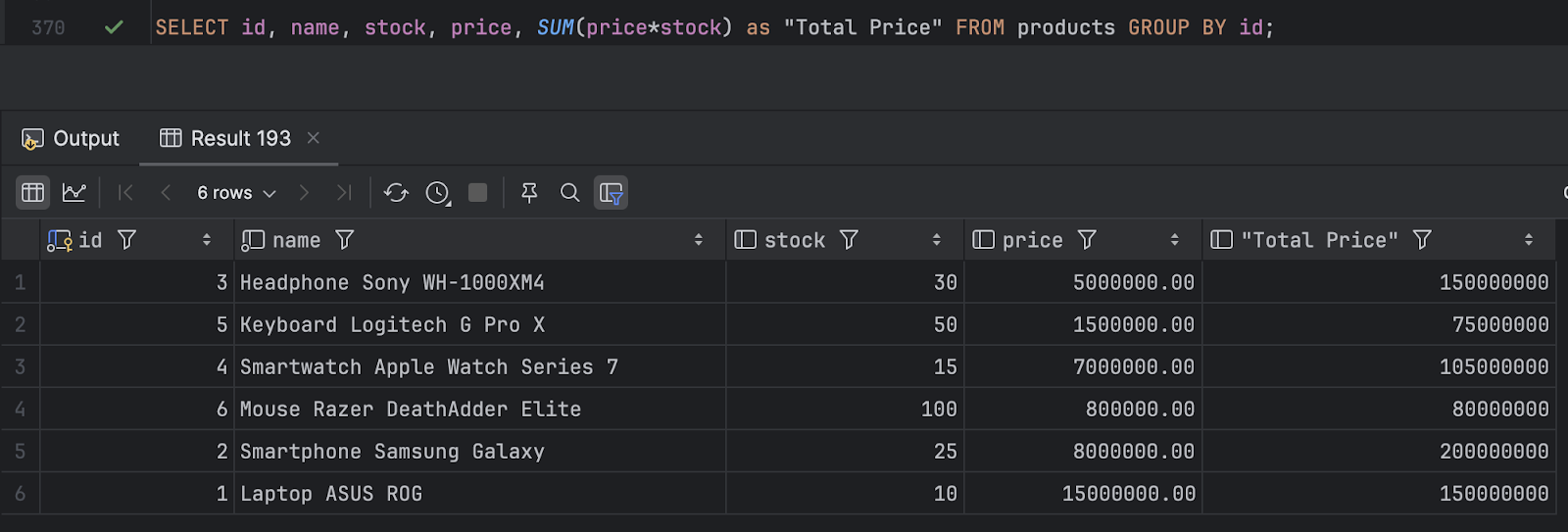Go to first page of results
Viewport: 1568px width, 532px height.
click(x=125, y=193)
